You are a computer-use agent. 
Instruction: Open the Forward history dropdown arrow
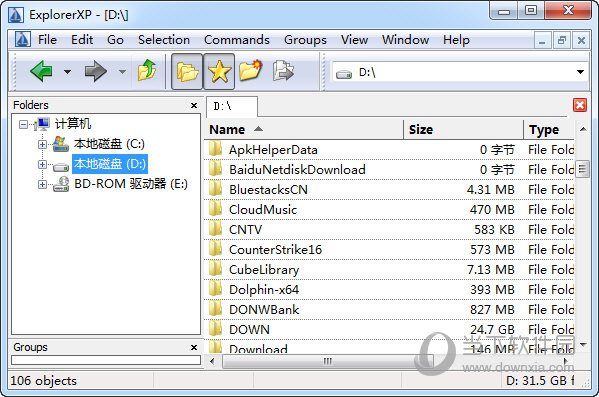[x=122, y=71]
